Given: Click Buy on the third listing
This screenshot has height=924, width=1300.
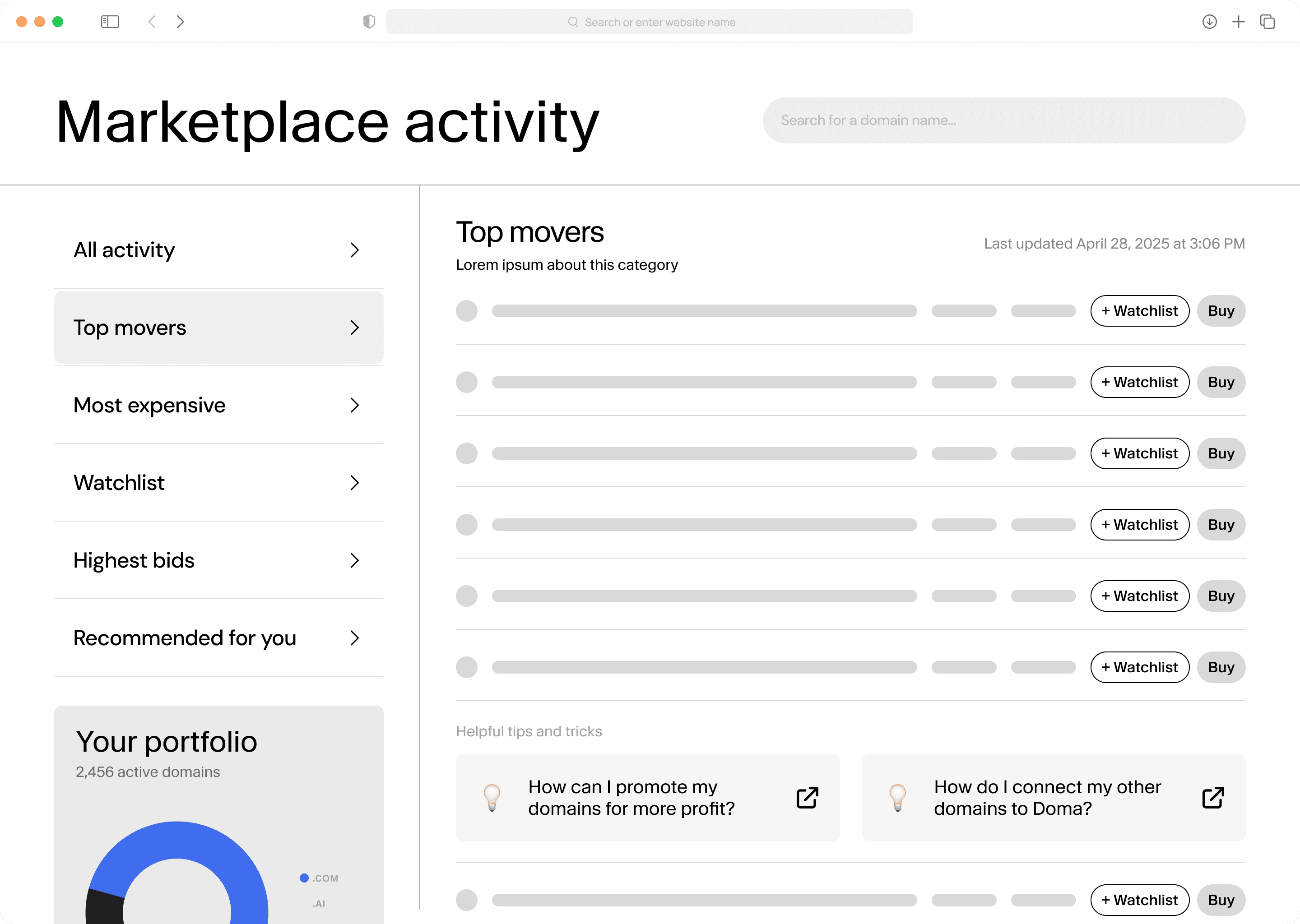Looking at the screenshot, I should pos(1221,453).
